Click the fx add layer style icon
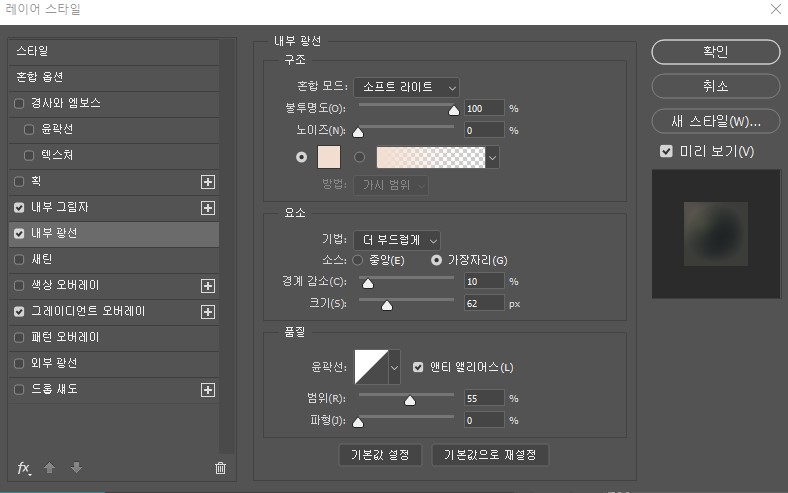The image size is (788, 493). pos(24,468)
